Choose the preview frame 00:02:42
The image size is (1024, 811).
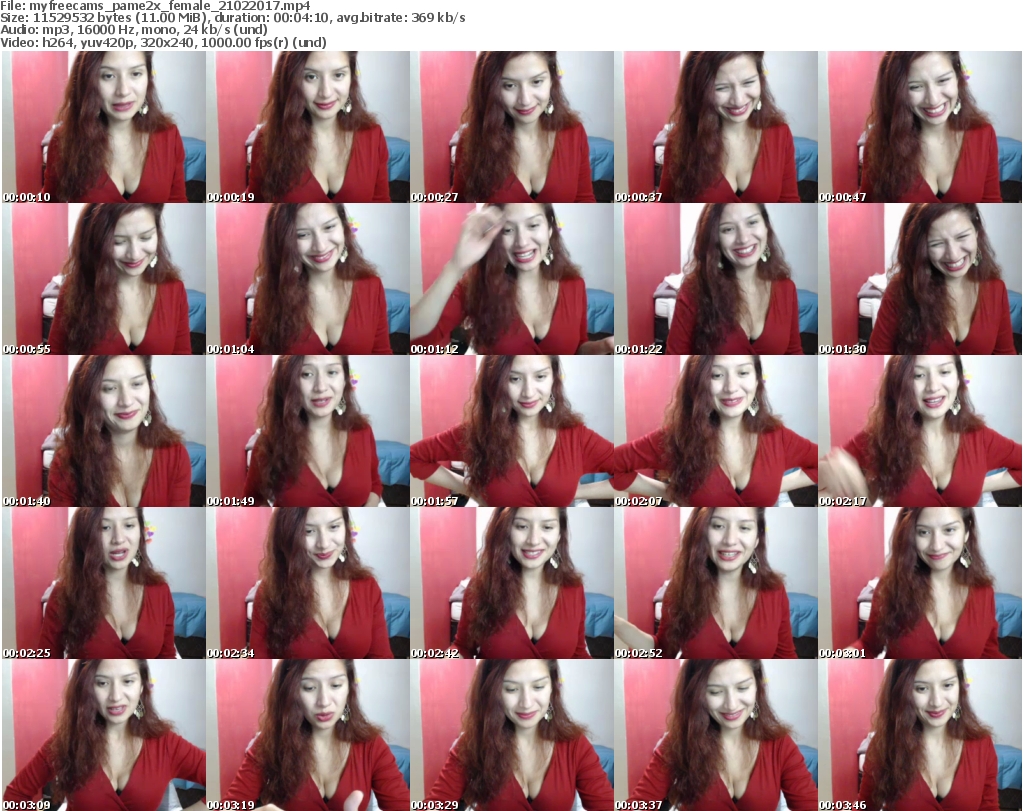512,583
